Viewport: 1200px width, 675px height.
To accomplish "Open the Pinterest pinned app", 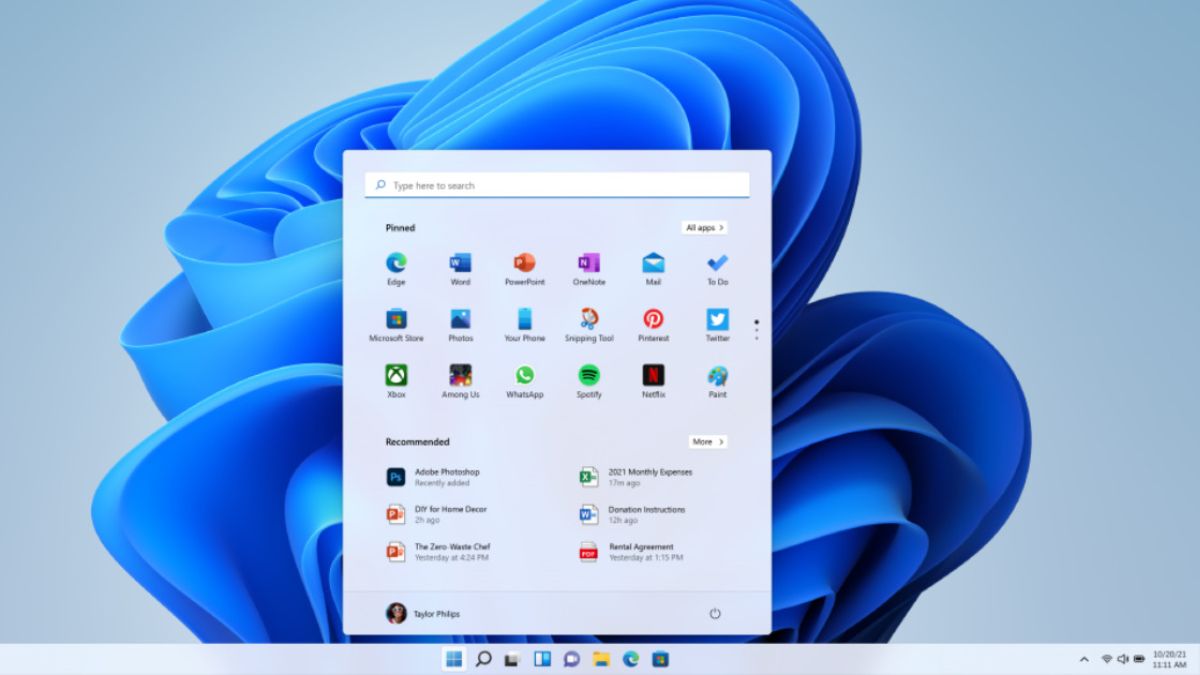I will (653, 325).
